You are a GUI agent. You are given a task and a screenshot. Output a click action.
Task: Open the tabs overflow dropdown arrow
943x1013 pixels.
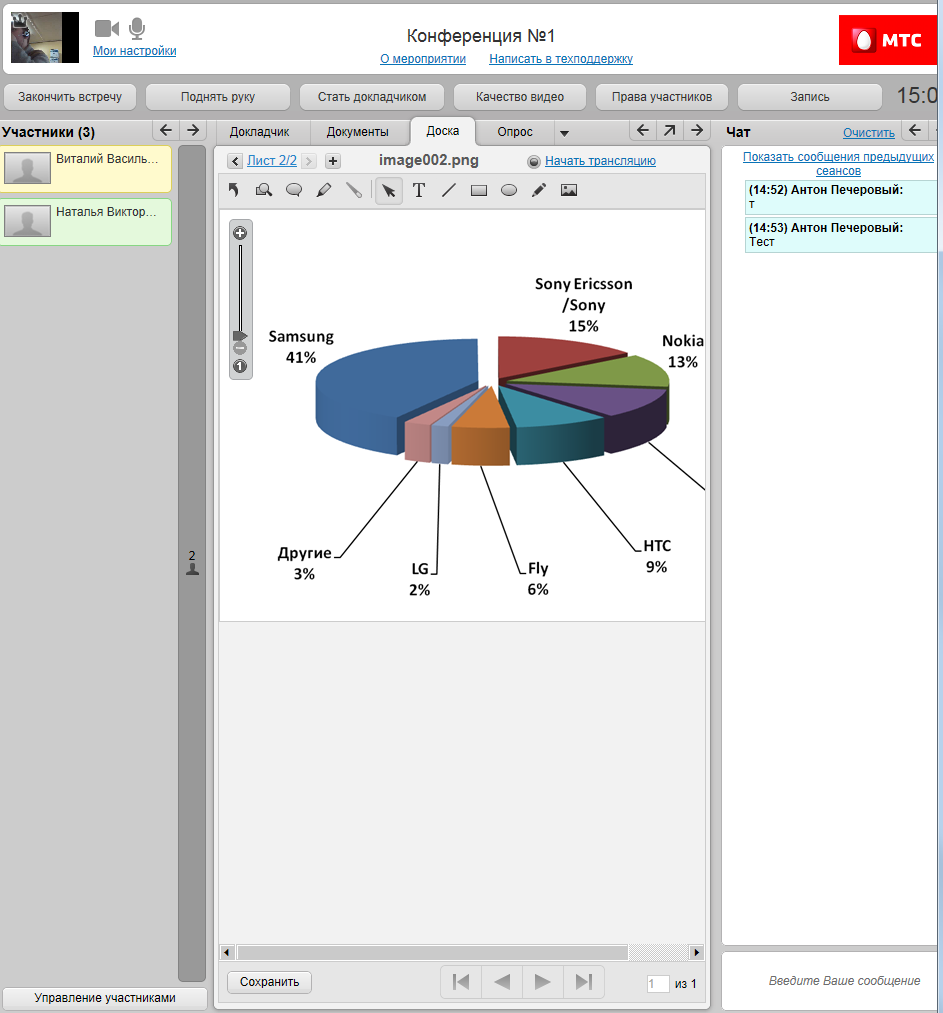point(564,133)
